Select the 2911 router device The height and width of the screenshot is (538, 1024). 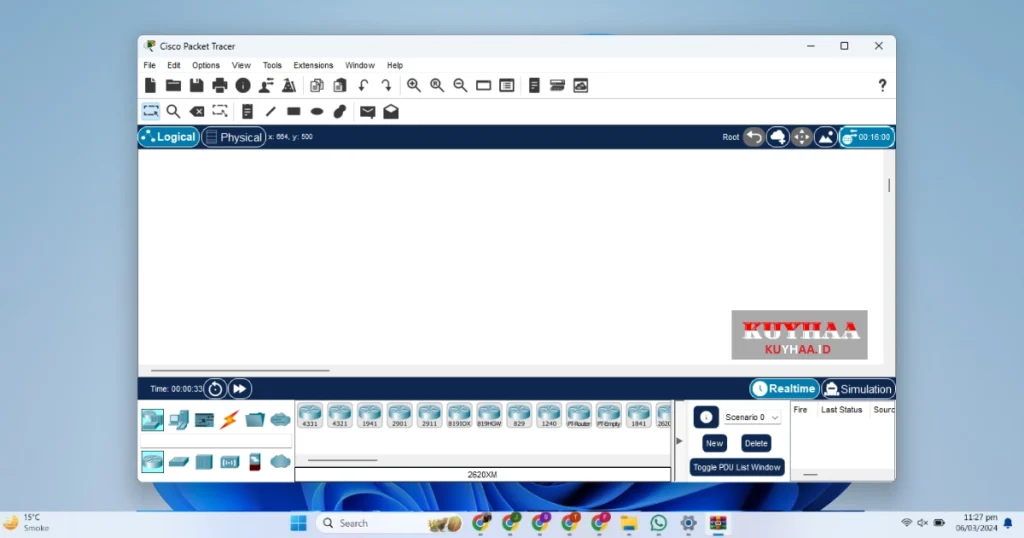pos(430,415)
